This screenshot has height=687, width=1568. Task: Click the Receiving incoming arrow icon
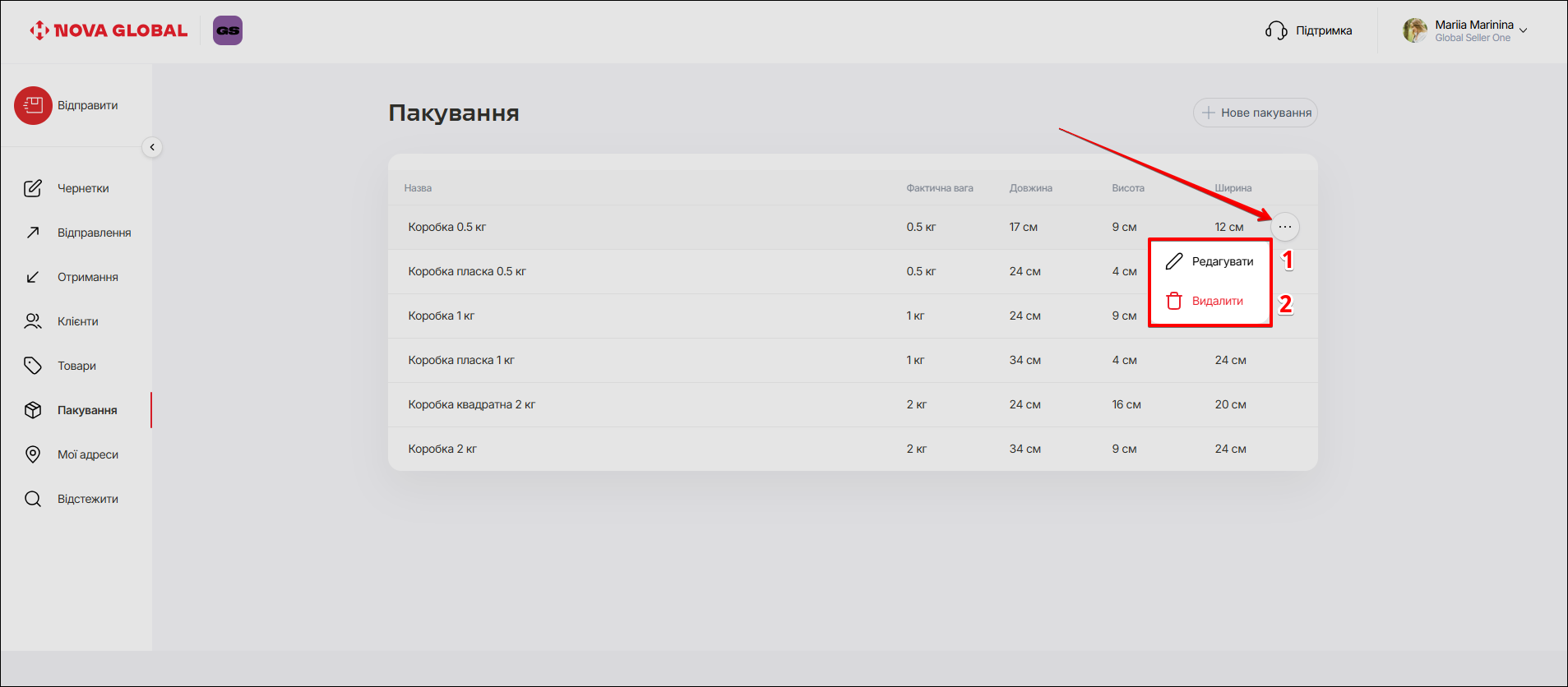click(33, 277)
